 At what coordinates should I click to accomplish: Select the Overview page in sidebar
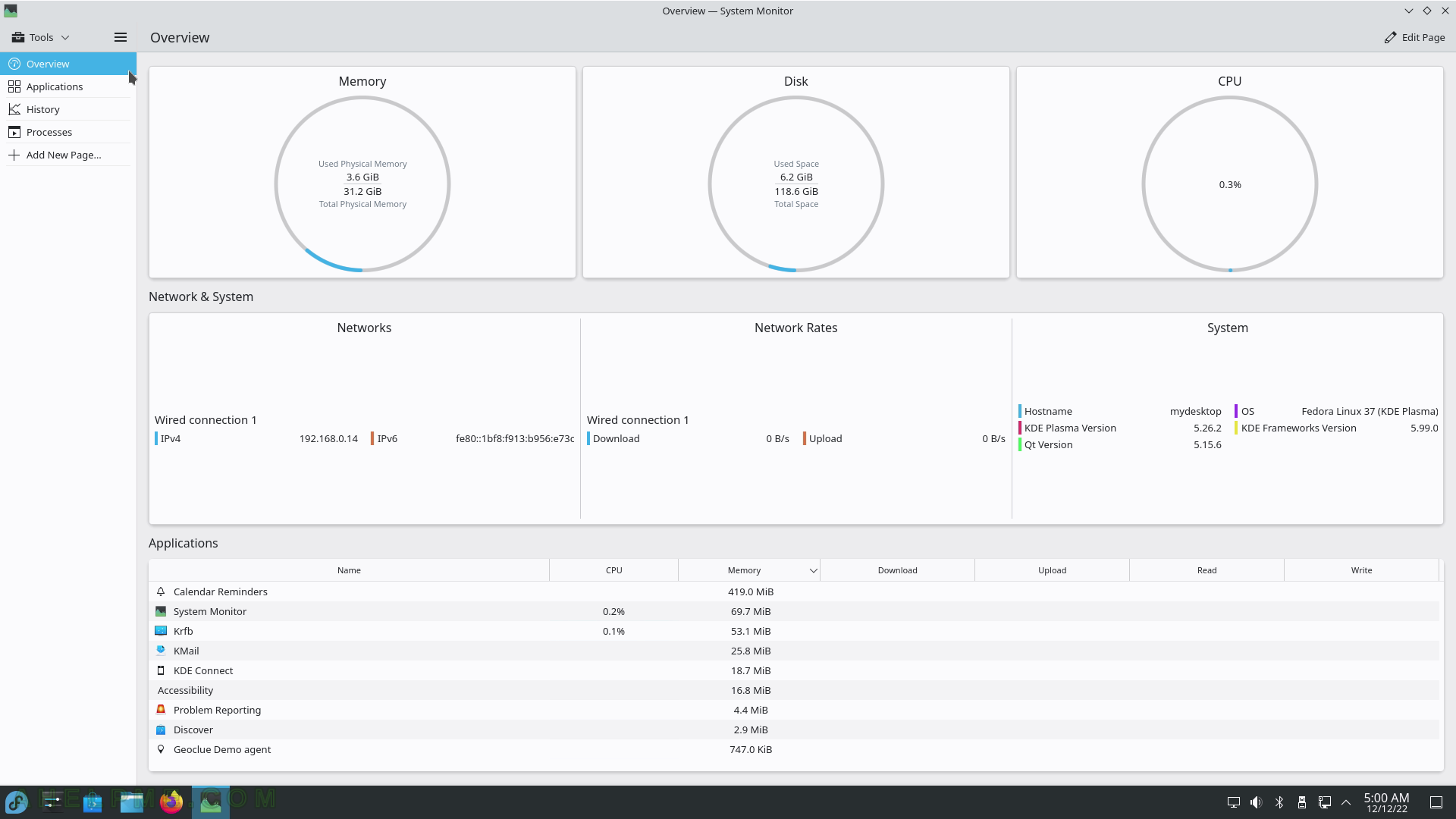[68, 64]
